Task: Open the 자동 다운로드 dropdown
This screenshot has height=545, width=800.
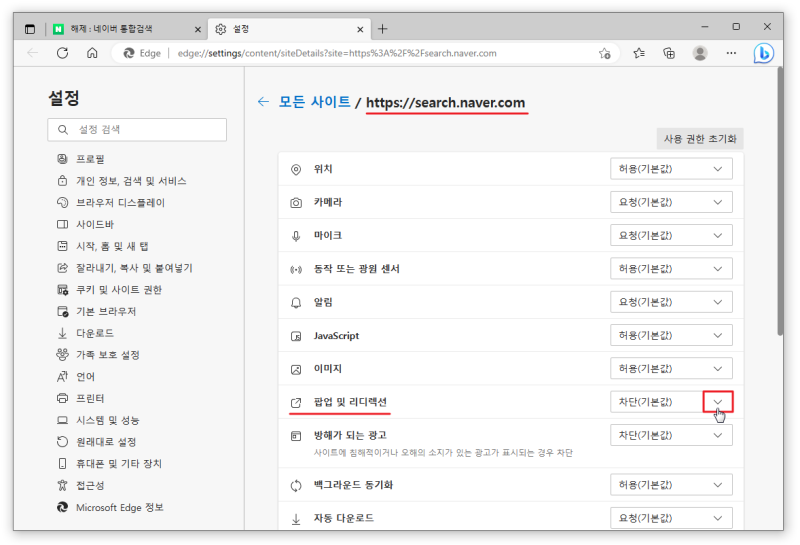Action: coord(671,518)
